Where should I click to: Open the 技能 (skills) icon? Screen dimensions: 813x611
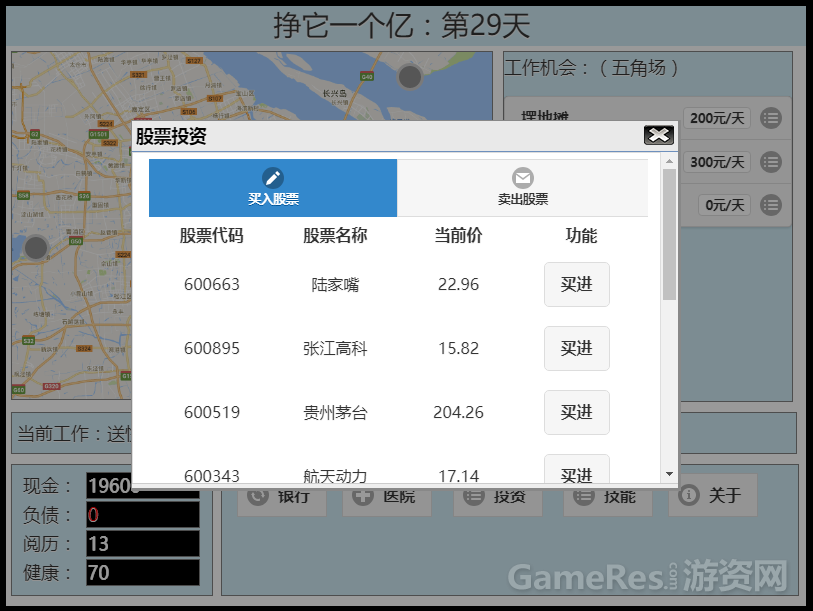coord(584,496)
